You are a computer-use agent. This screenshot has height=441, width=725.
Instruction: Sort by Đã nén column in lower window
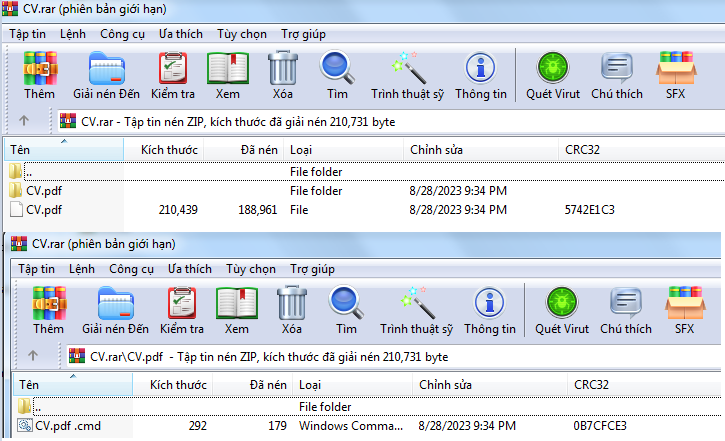252,385
